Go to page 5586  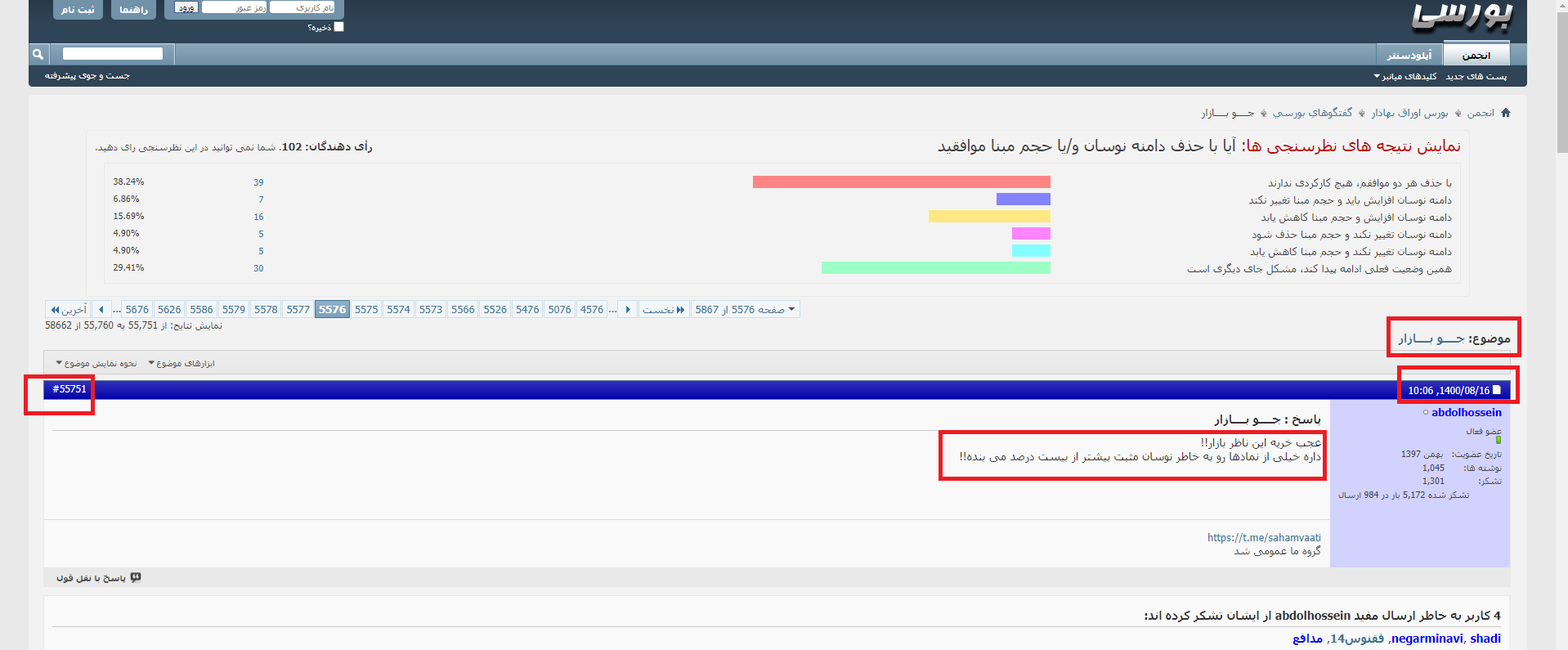click(x=202, y=310)
